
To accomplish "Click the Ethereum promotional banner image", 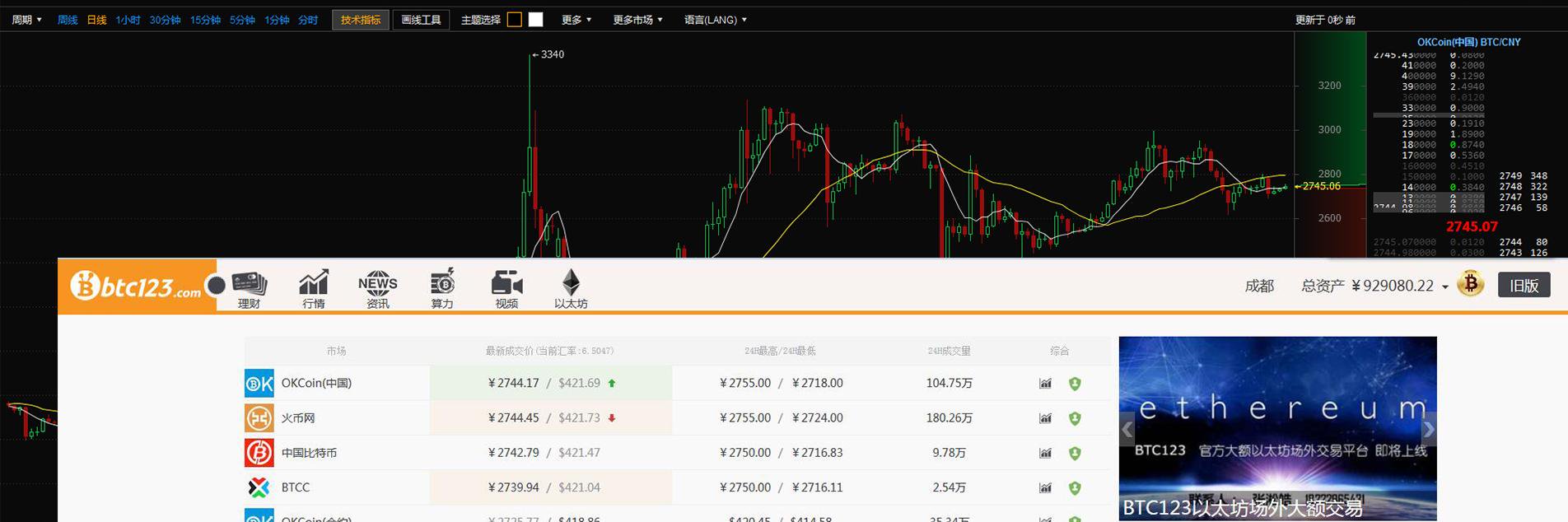I will point(1277,428).
